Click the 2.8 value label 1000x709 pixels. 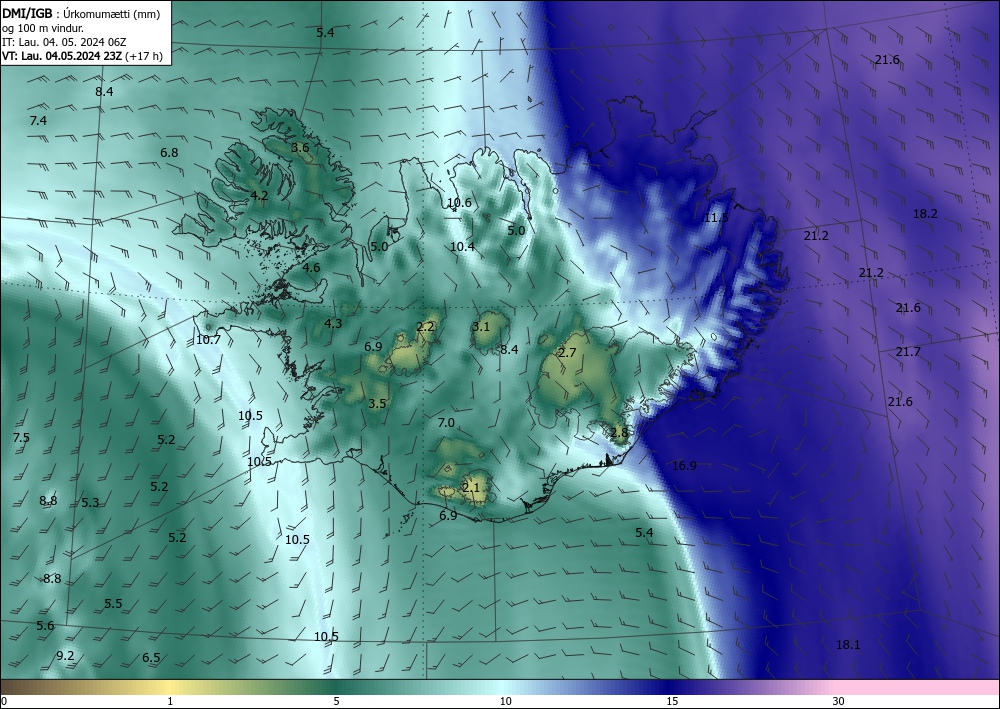tap(619, 433)
